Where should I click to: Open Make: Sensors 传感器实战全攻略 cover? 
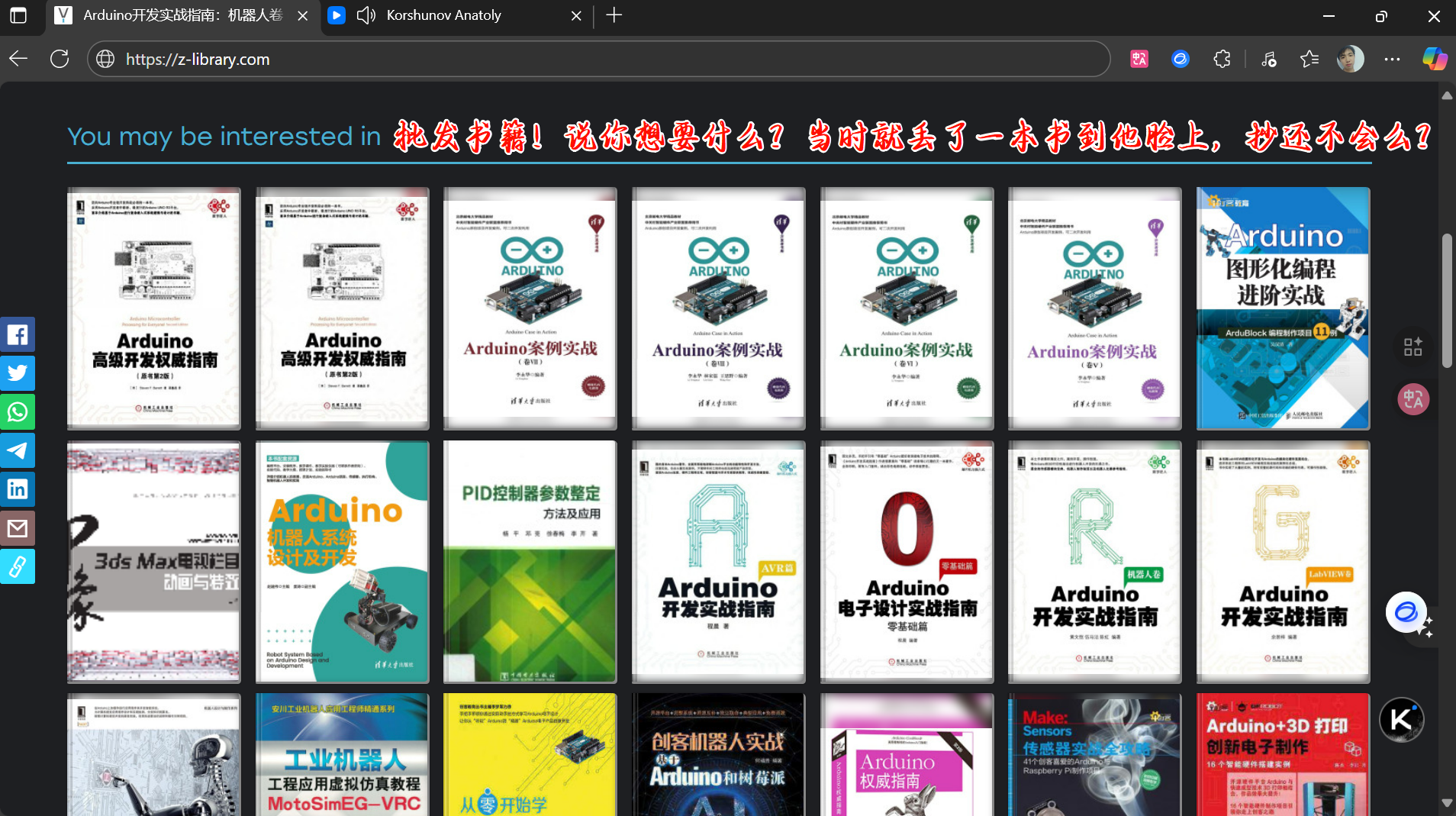coord(1095,754)
